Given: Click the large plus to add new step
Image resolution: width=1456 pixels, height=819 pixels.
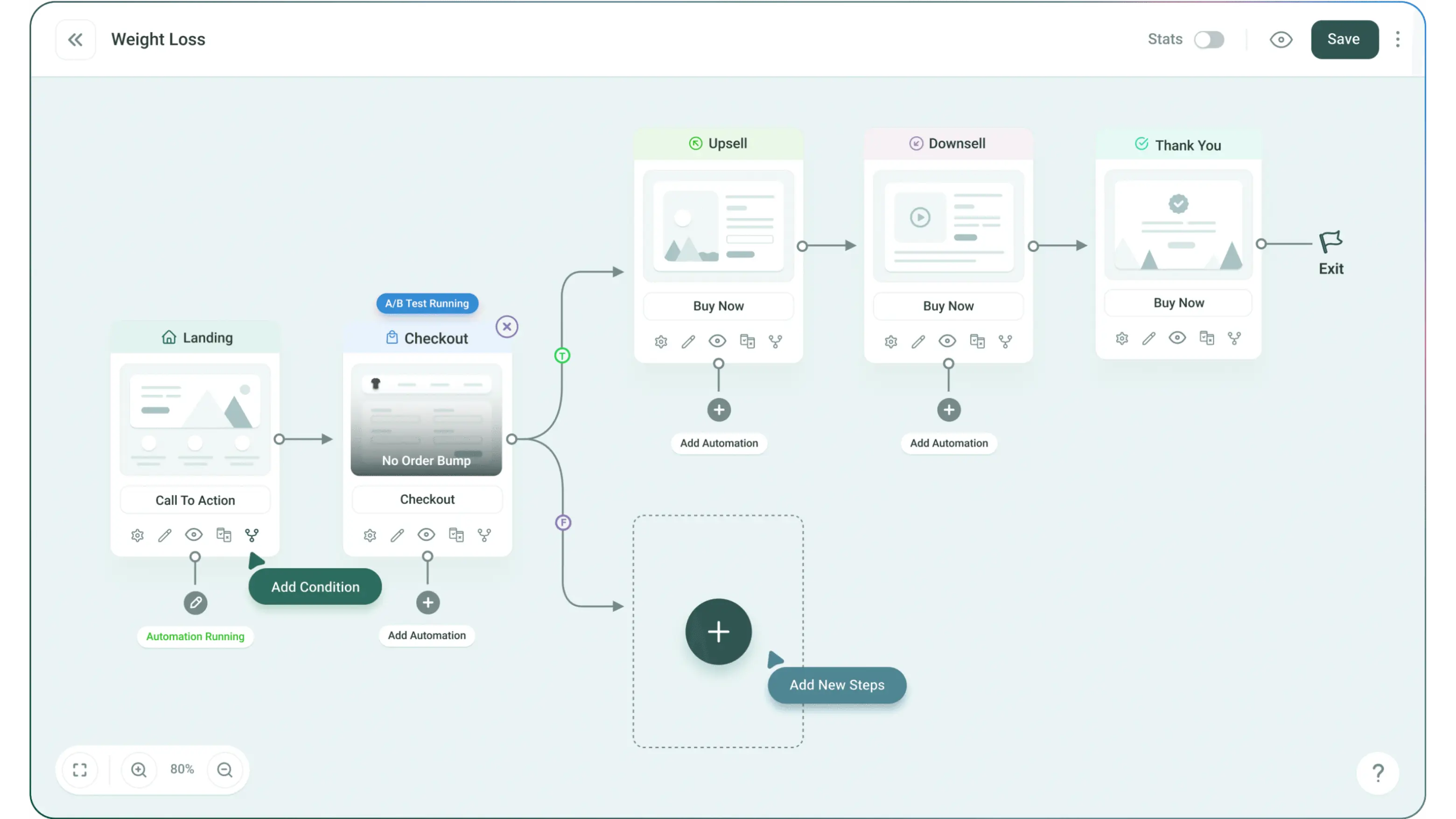Looking at the screenshot, I should tap(718, 631).
